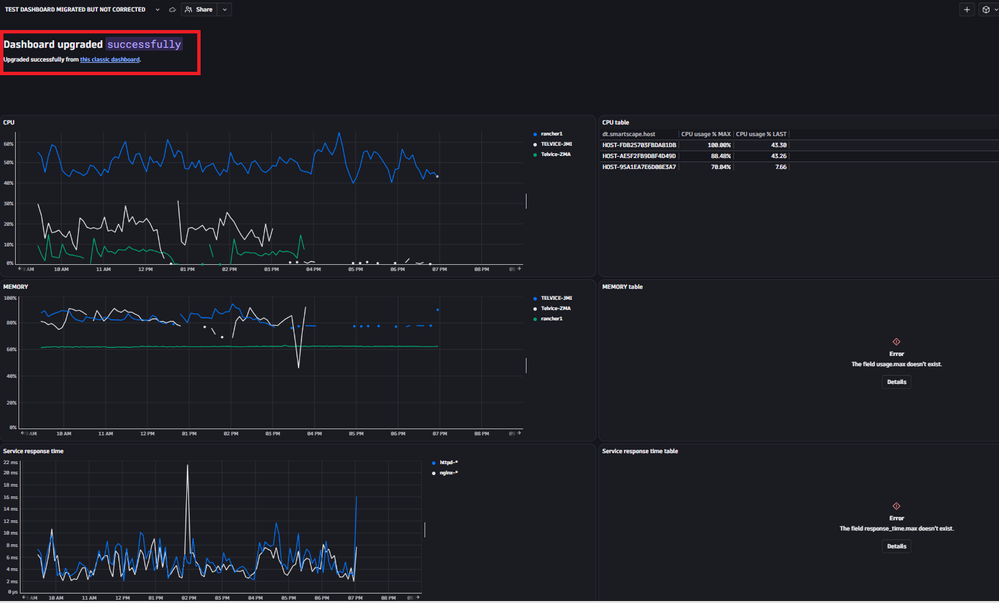Open the dropdown arrow next to Share
This screenshot has width=999, height=603.
tap(224, 10)
